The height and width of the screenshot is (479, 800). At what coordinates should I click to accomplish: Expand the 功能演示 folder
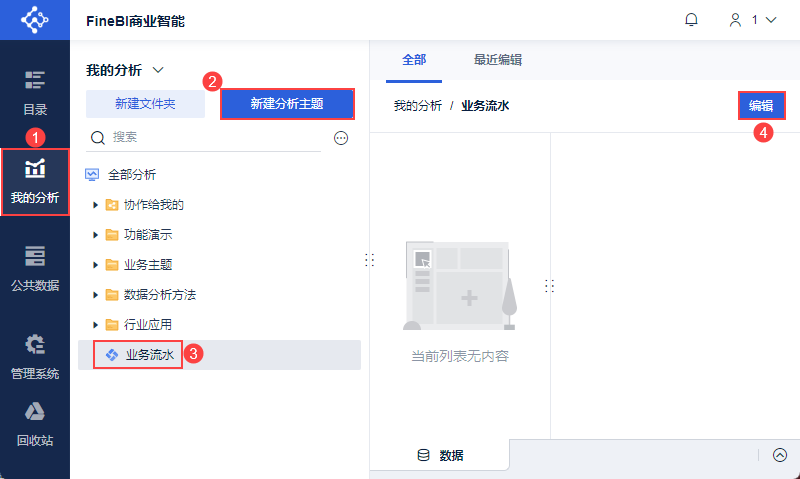[x=96, y=235]
